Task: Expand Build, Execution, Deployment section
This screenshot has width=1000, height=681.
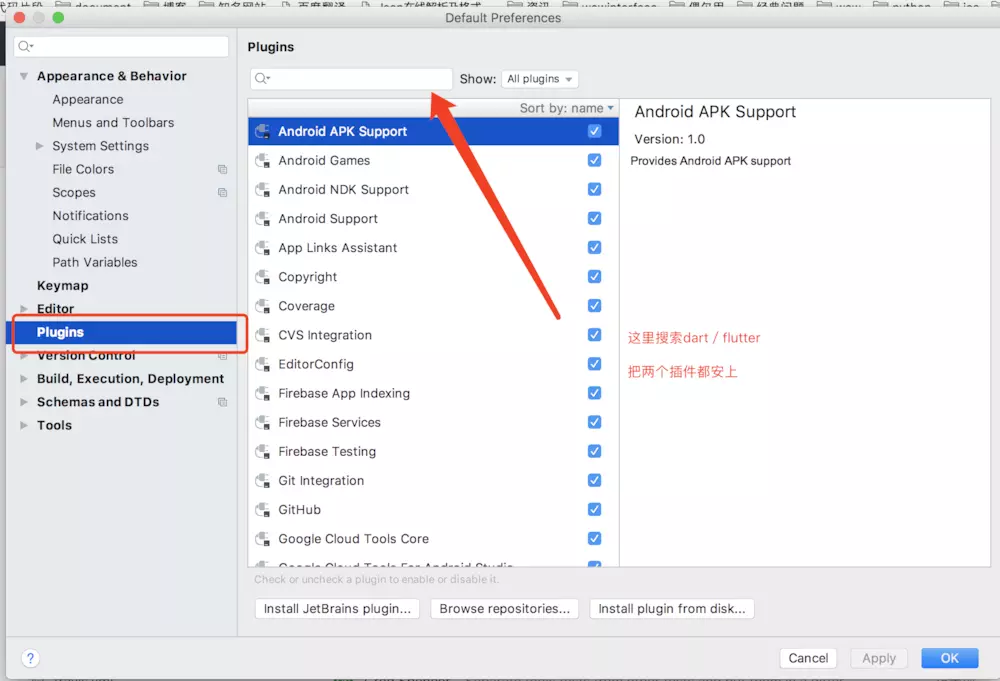Action: (x=24, y=379)
